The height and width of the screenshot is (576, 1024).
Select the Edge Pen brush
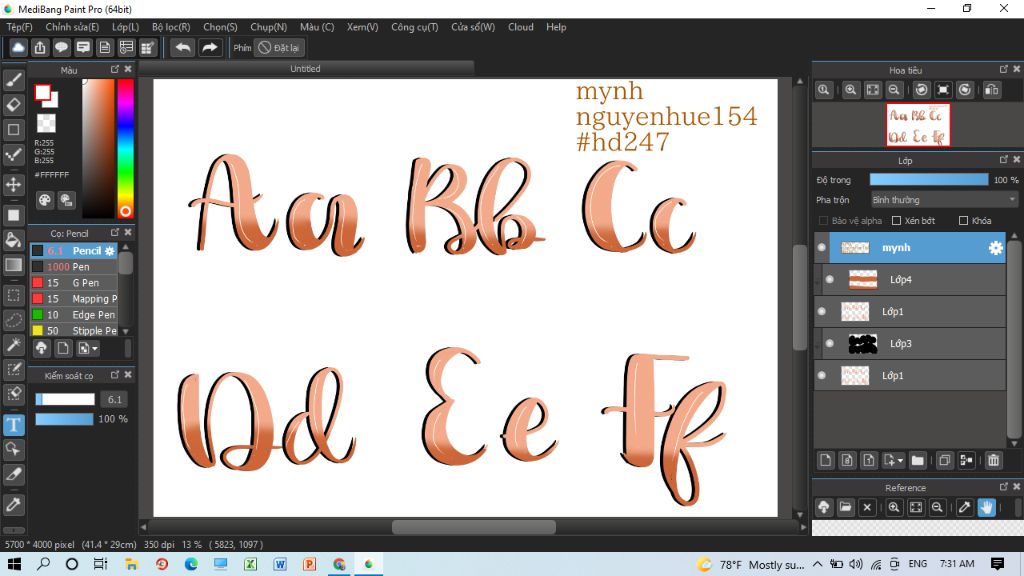tap(73, 315)
